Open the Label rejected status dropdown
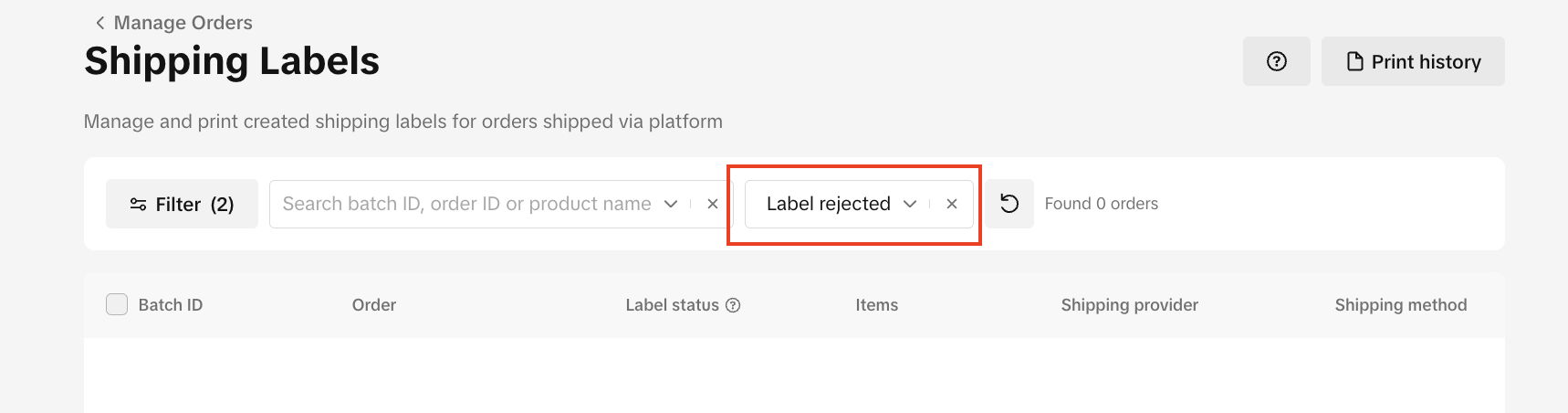1568x413 pixels. click(840, 204)
